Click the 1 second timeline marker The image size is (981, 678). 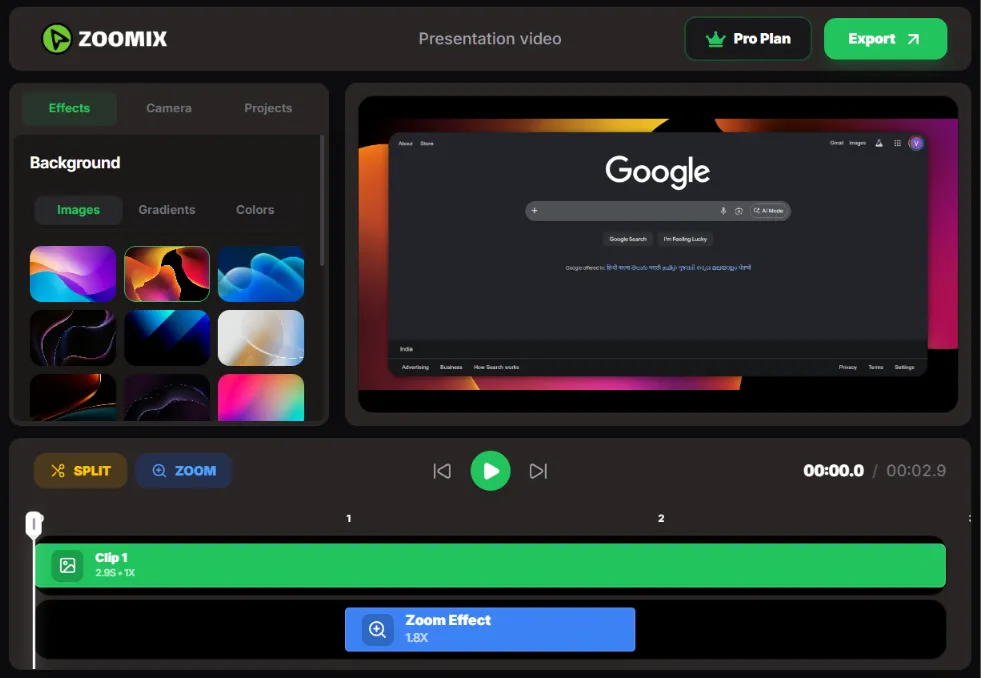[x=348, y=519]
